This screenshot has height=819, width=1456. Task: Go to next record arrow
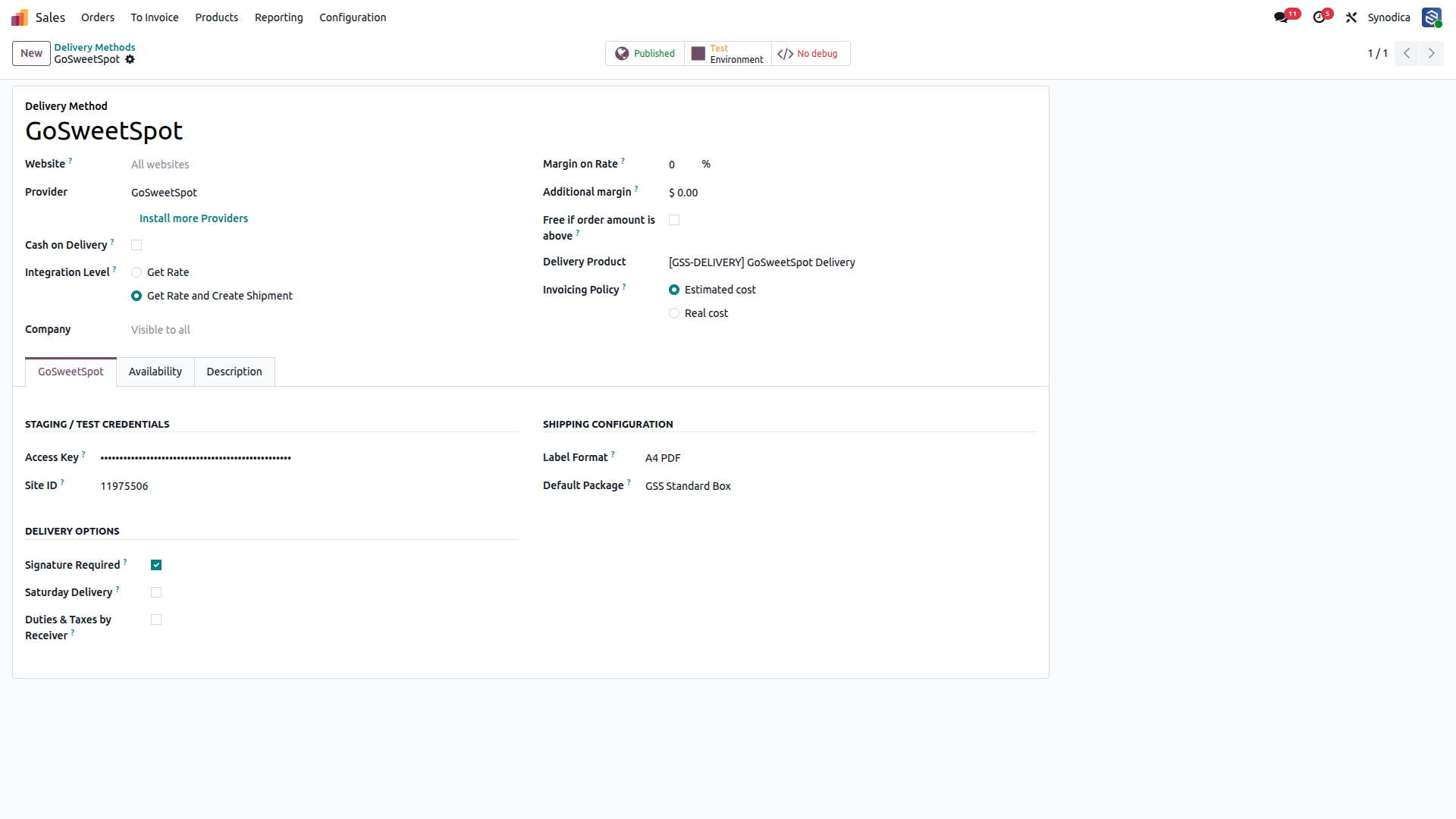(x=1432, y=53)
